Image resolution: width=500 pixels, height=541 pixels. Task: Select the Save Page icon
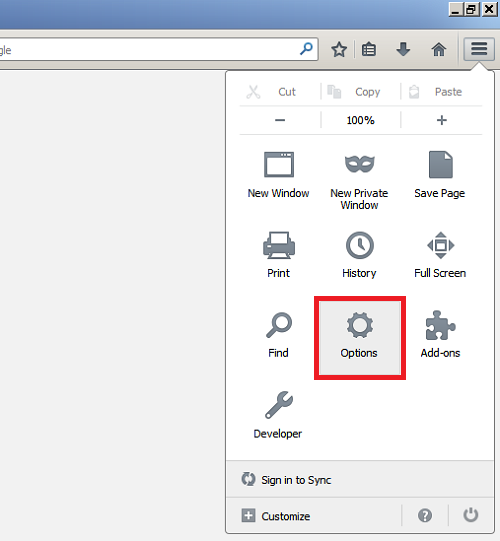441,165
